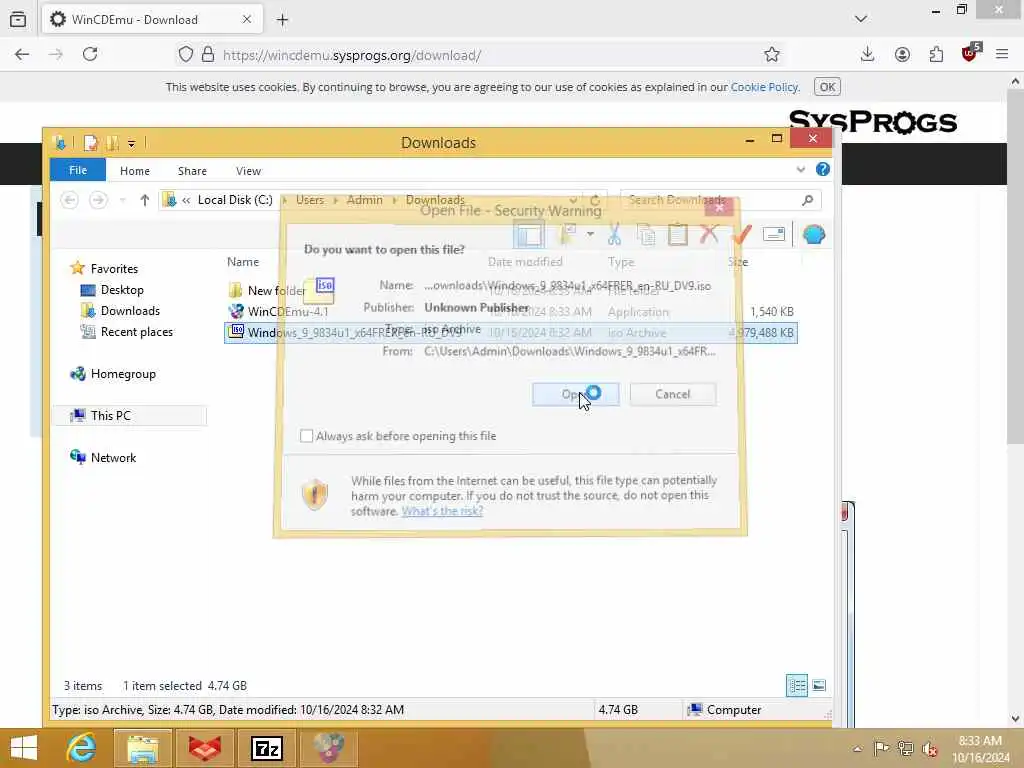Open a new browser tab
The width and height of the screenshot is (1024, 768).
coord(282,20)
